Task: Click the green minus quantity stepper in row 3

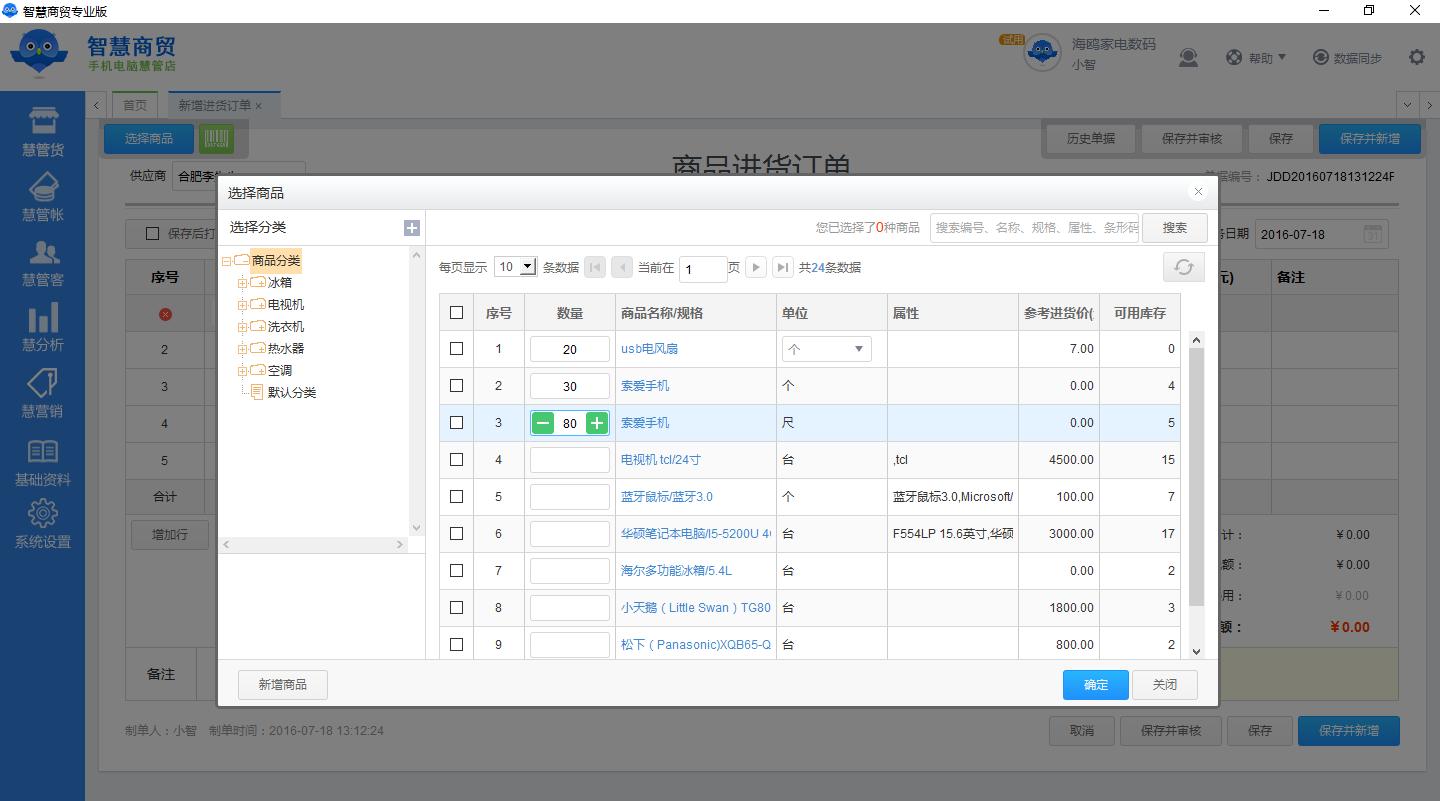Action: pyautogui.click(x=543, y=423)
